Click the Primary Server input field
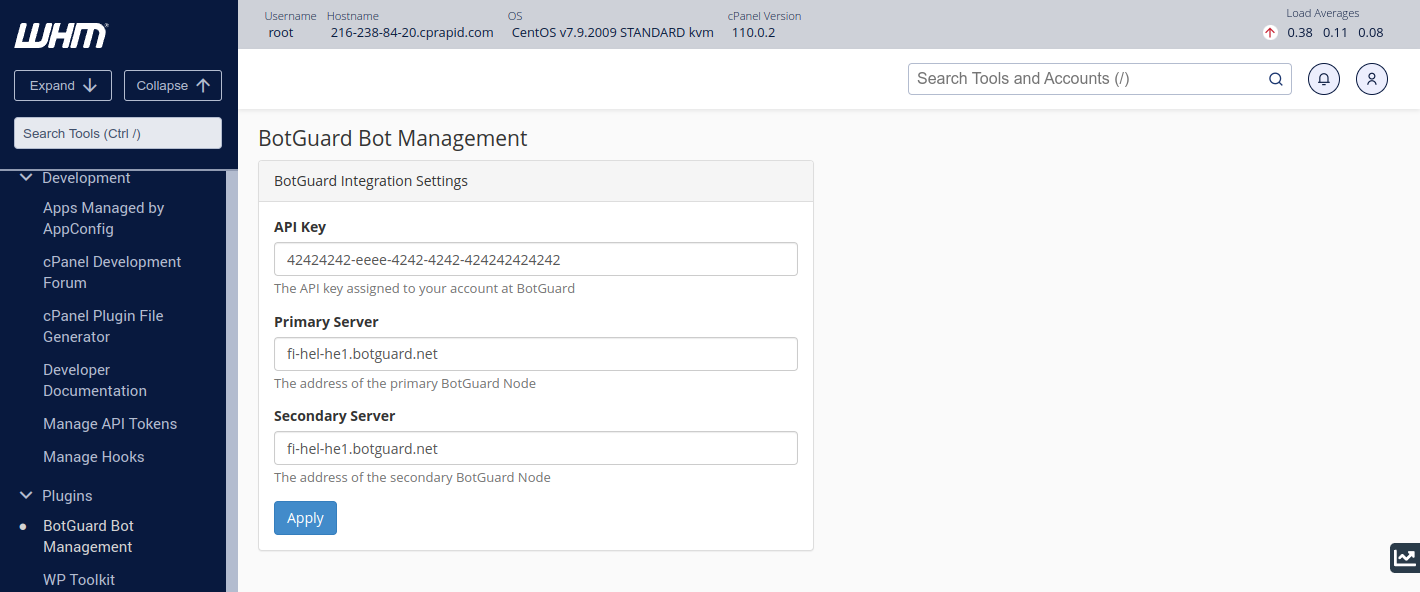This screenshot has height=592, width=1420. pyautogui.click(x=536, y=354)
